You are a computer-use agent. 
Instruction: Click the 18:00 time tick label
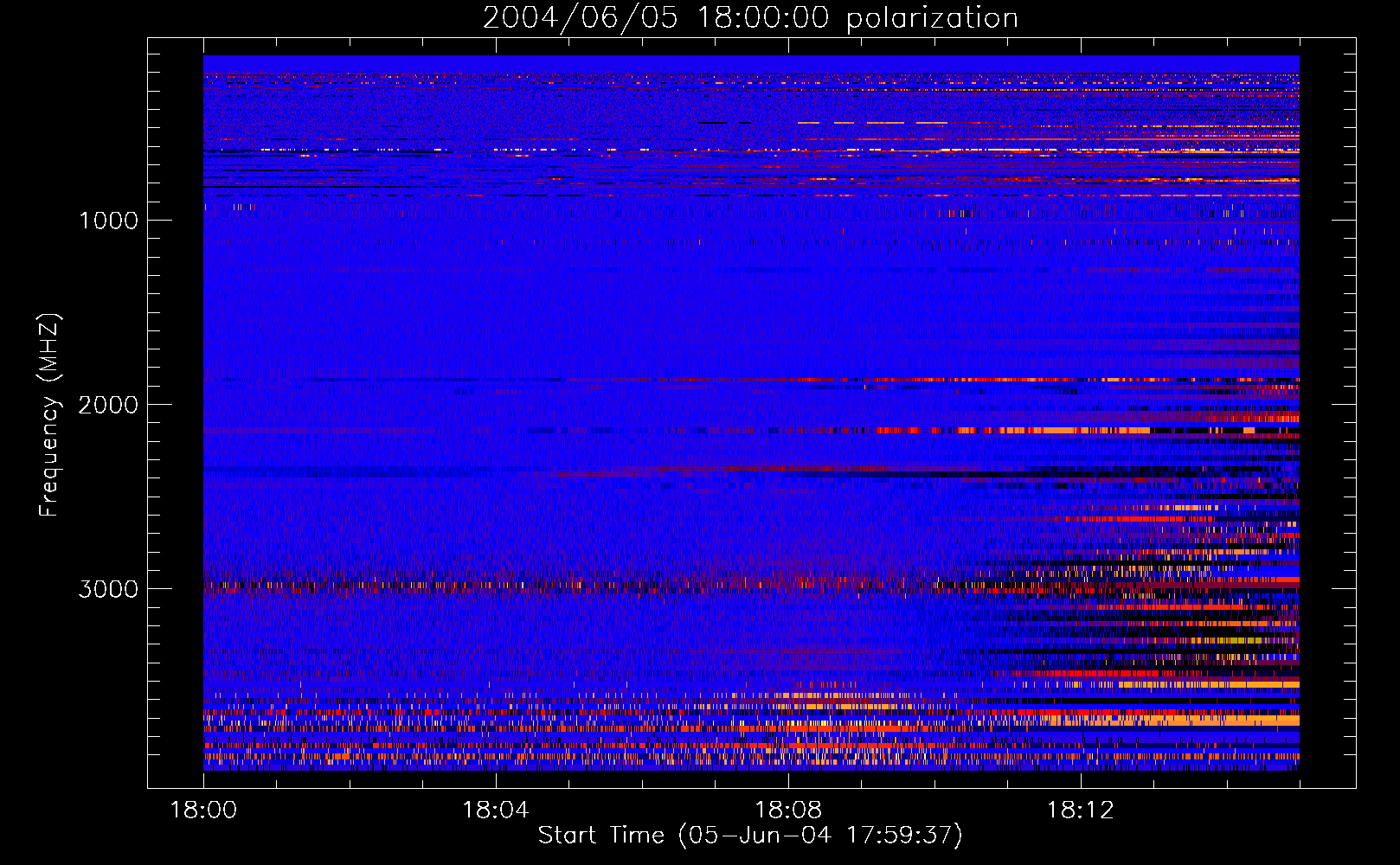pyautogui.click(x=203, y=811)
